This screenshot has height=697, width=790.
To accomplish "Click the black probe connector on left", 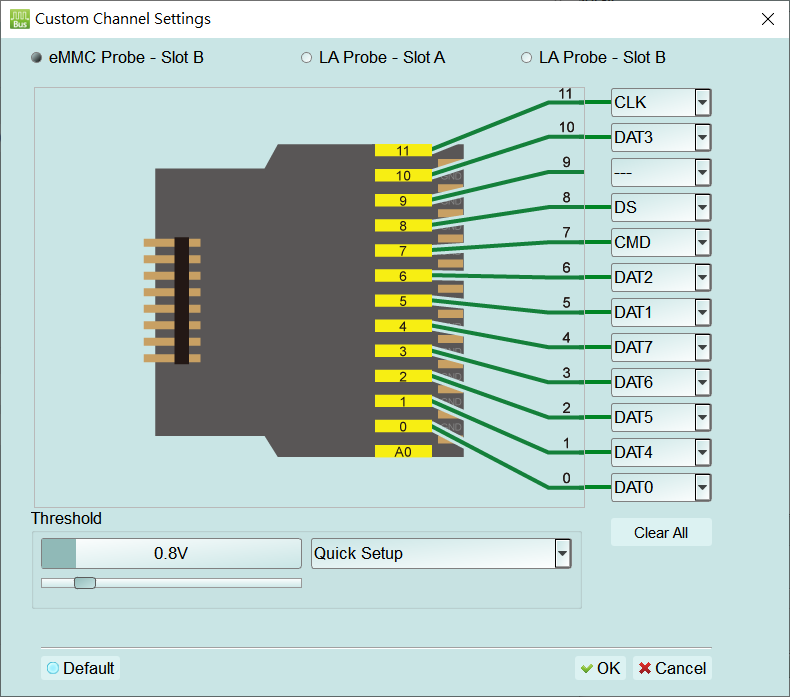I will coord(181,300).
